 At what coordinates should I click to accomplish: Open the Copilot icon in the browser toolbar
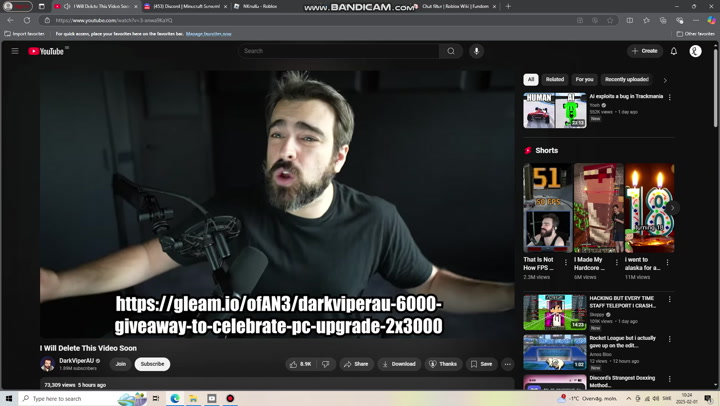711,20
